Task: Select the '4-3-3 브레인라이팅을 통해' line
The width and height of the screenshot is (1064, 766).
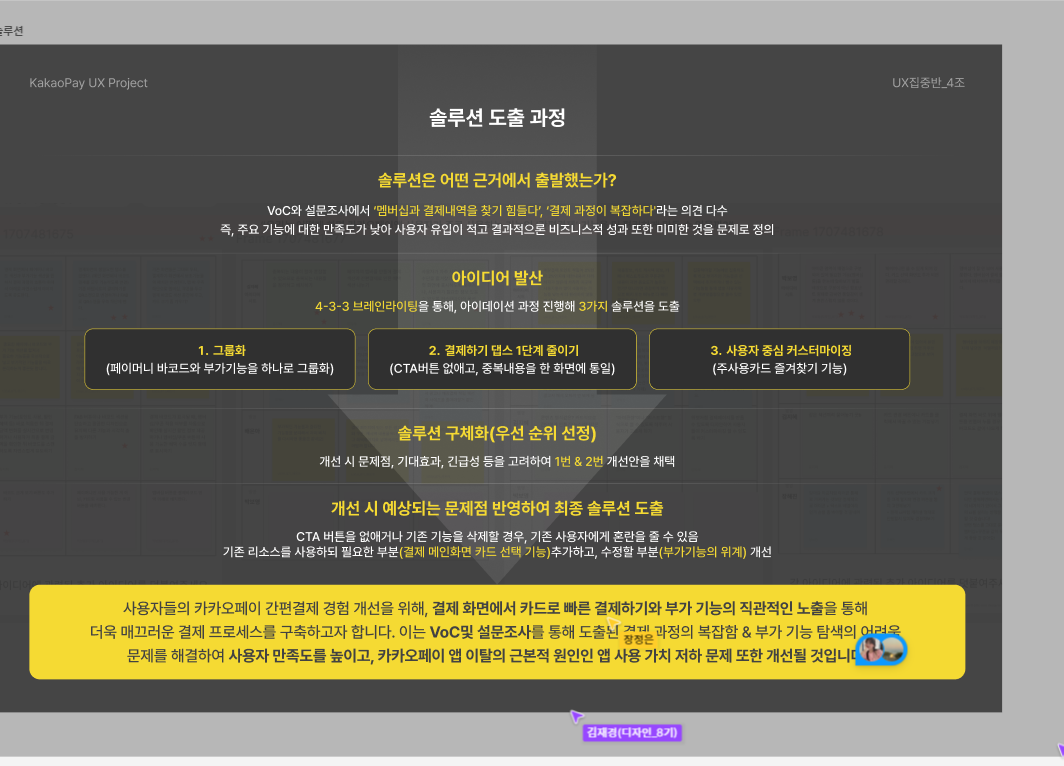Action: tap(497, 306)
